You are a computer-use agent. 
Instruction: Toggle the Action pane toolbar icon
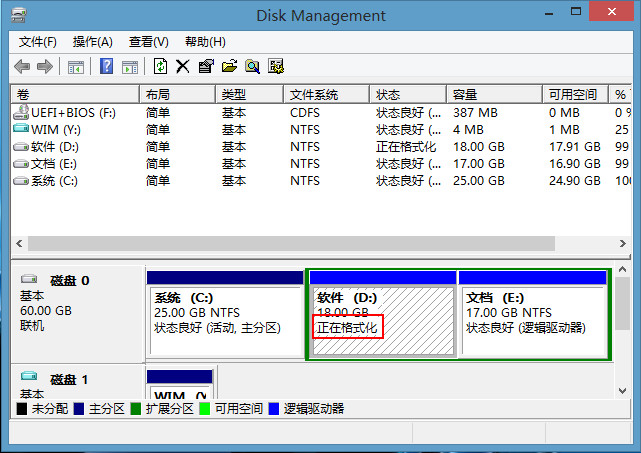pyautogui.click(x=130, y=67)
